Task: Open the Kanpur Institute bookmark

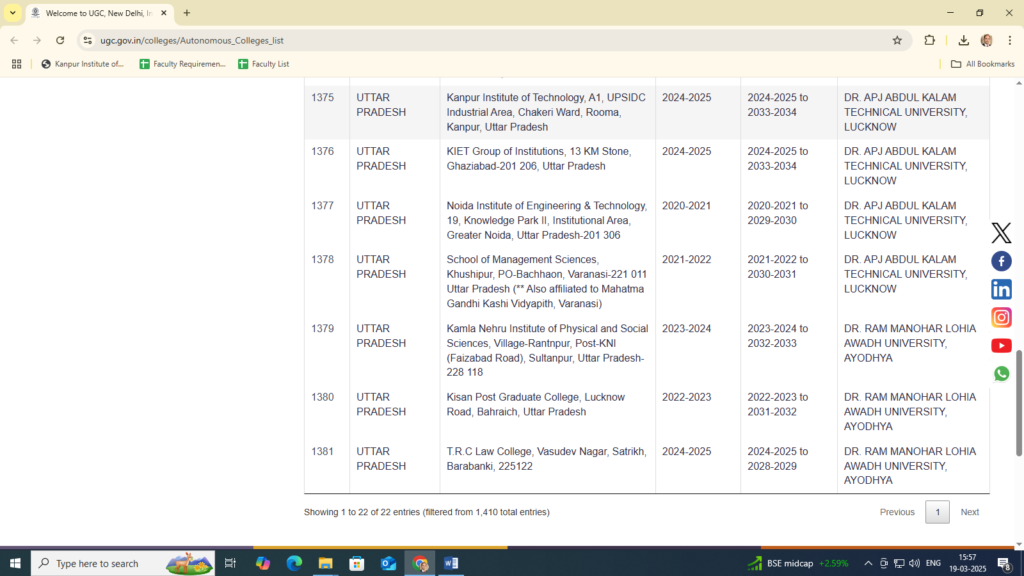Action: coord(82,64)
